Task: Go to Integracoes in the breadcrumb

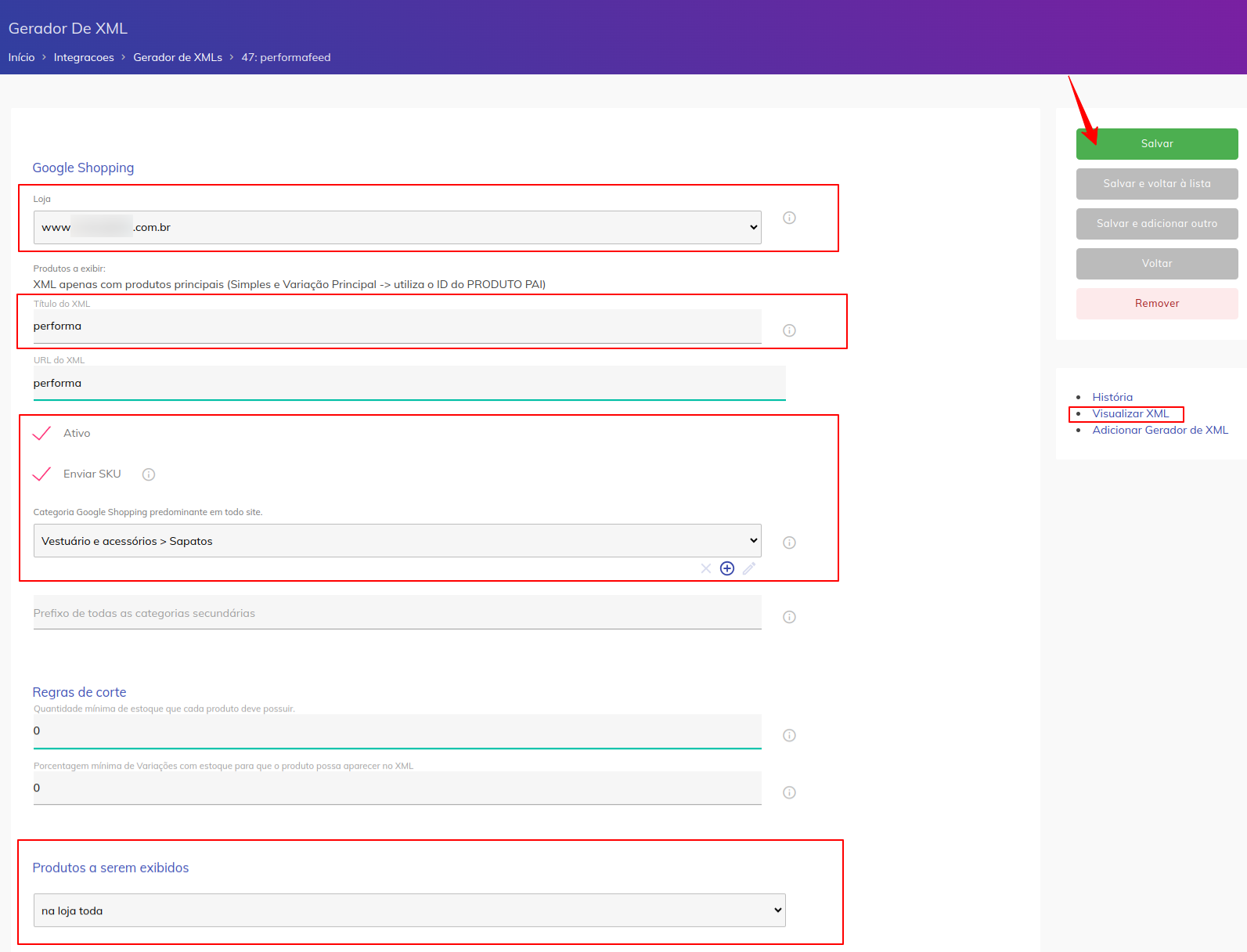Action: coord(84,57)
